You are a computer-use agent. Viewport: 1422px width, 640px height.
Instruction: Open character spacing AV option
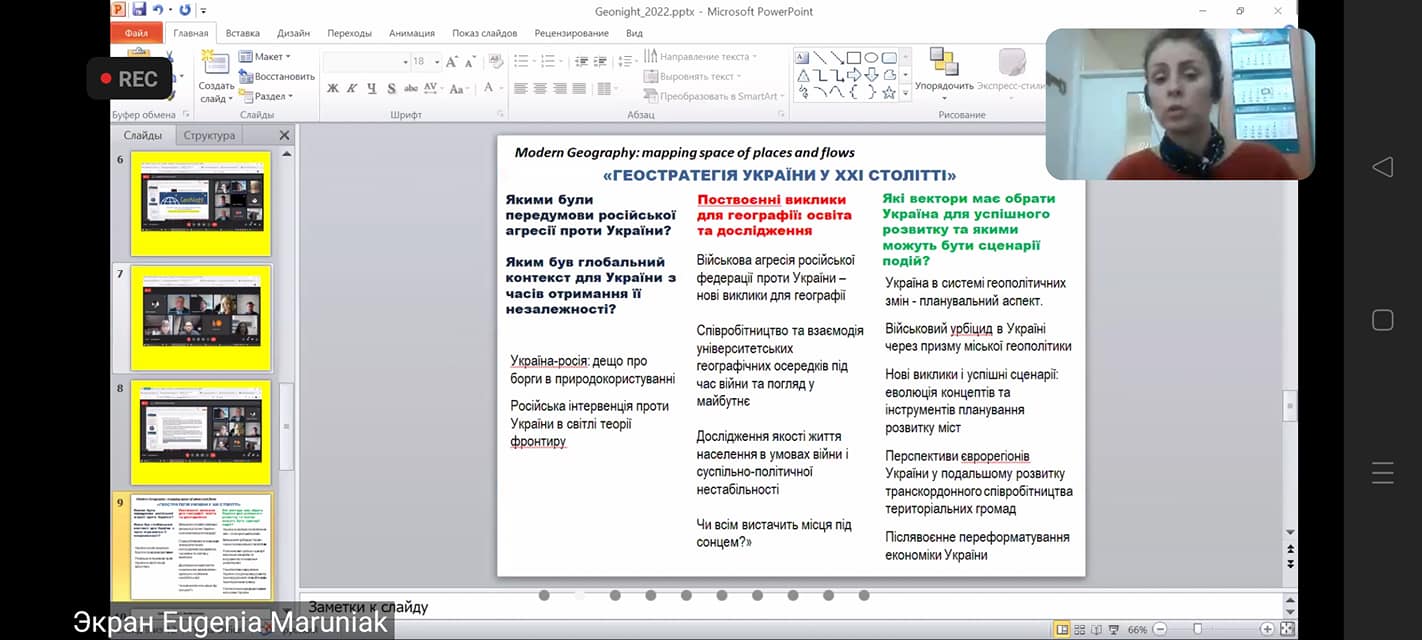(433, 88)
